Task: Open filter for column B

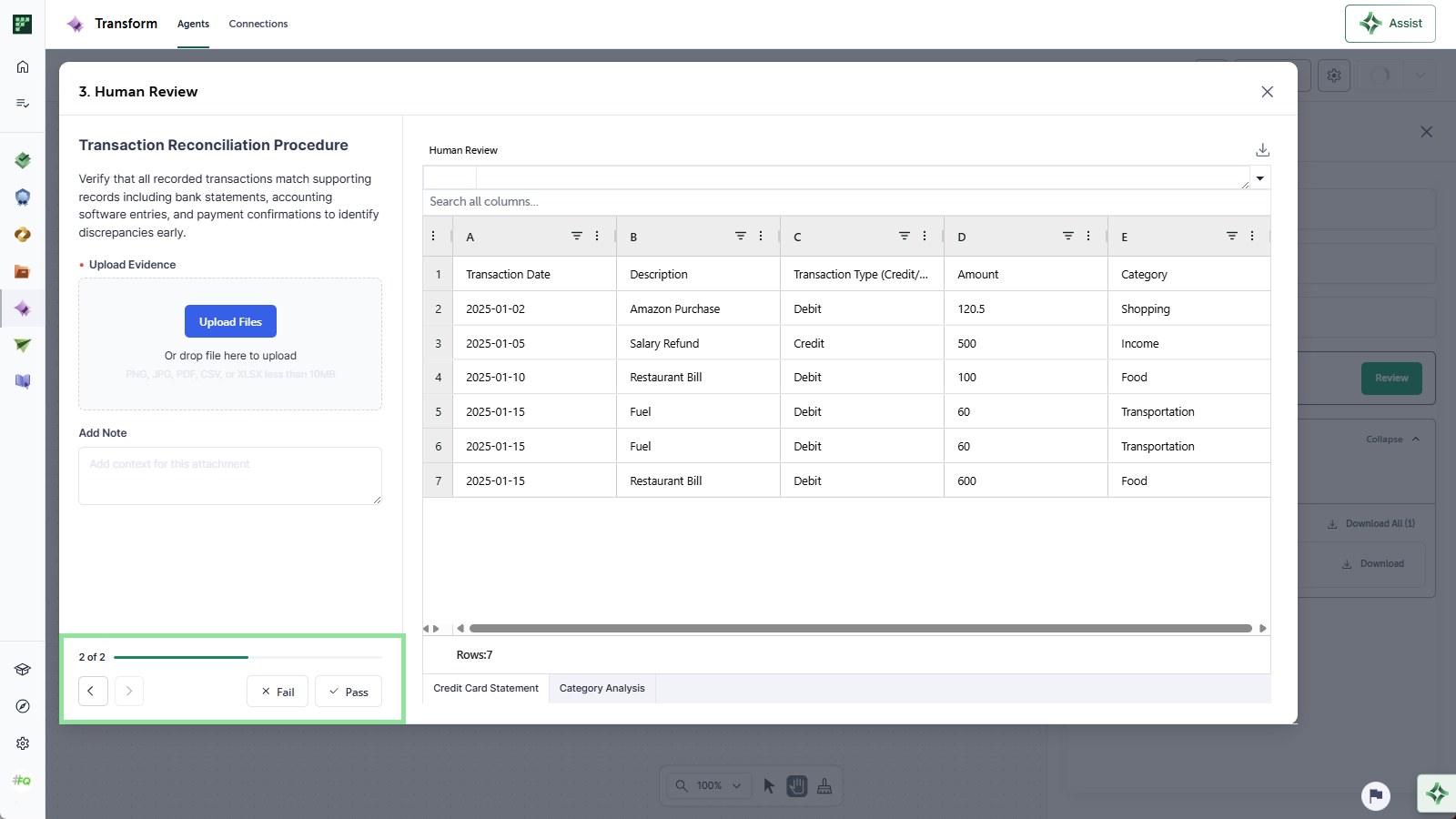Action: point(741,236)
